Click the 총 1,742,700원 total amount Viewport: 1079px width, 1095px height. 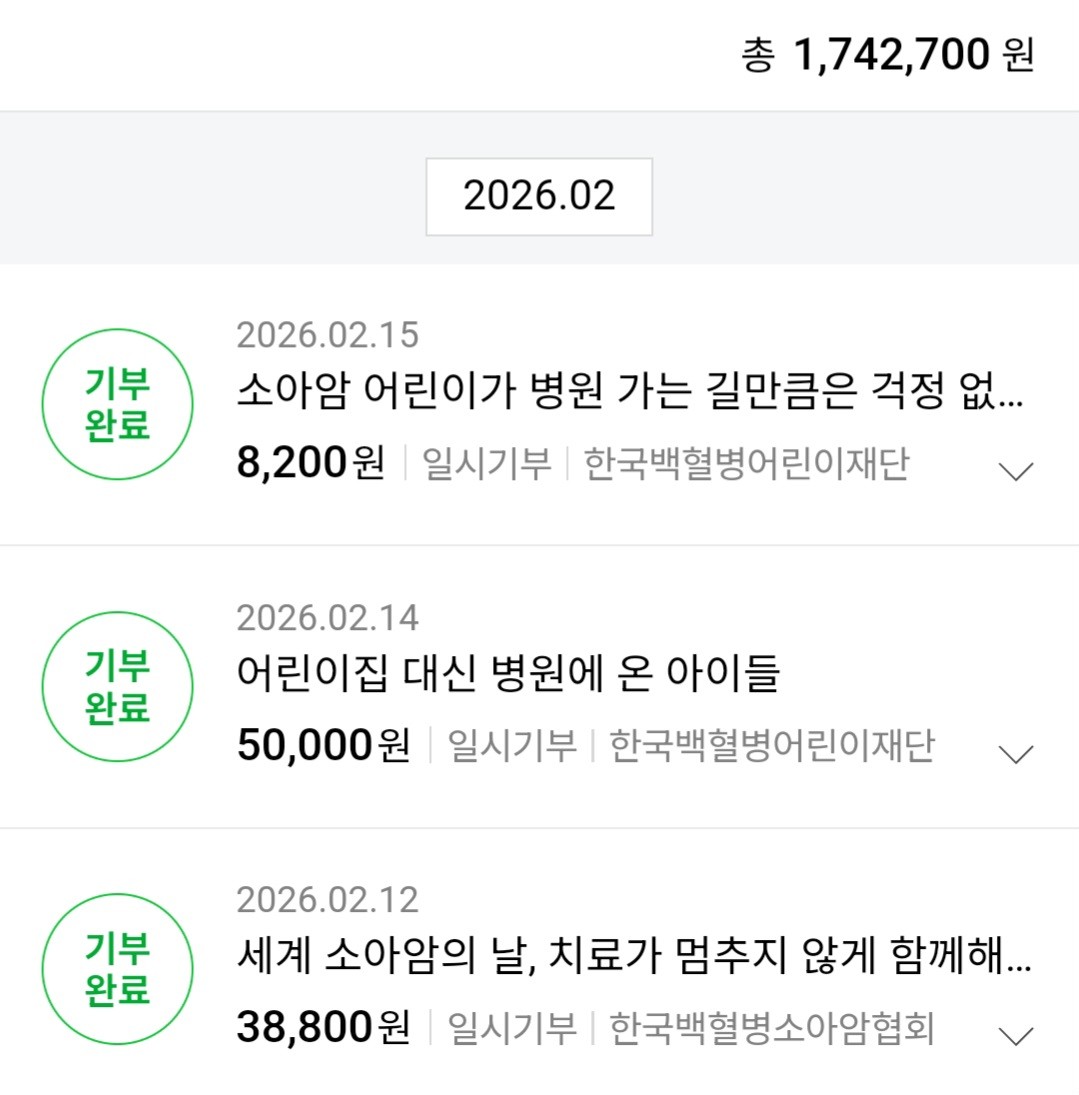tap(888, 55)
